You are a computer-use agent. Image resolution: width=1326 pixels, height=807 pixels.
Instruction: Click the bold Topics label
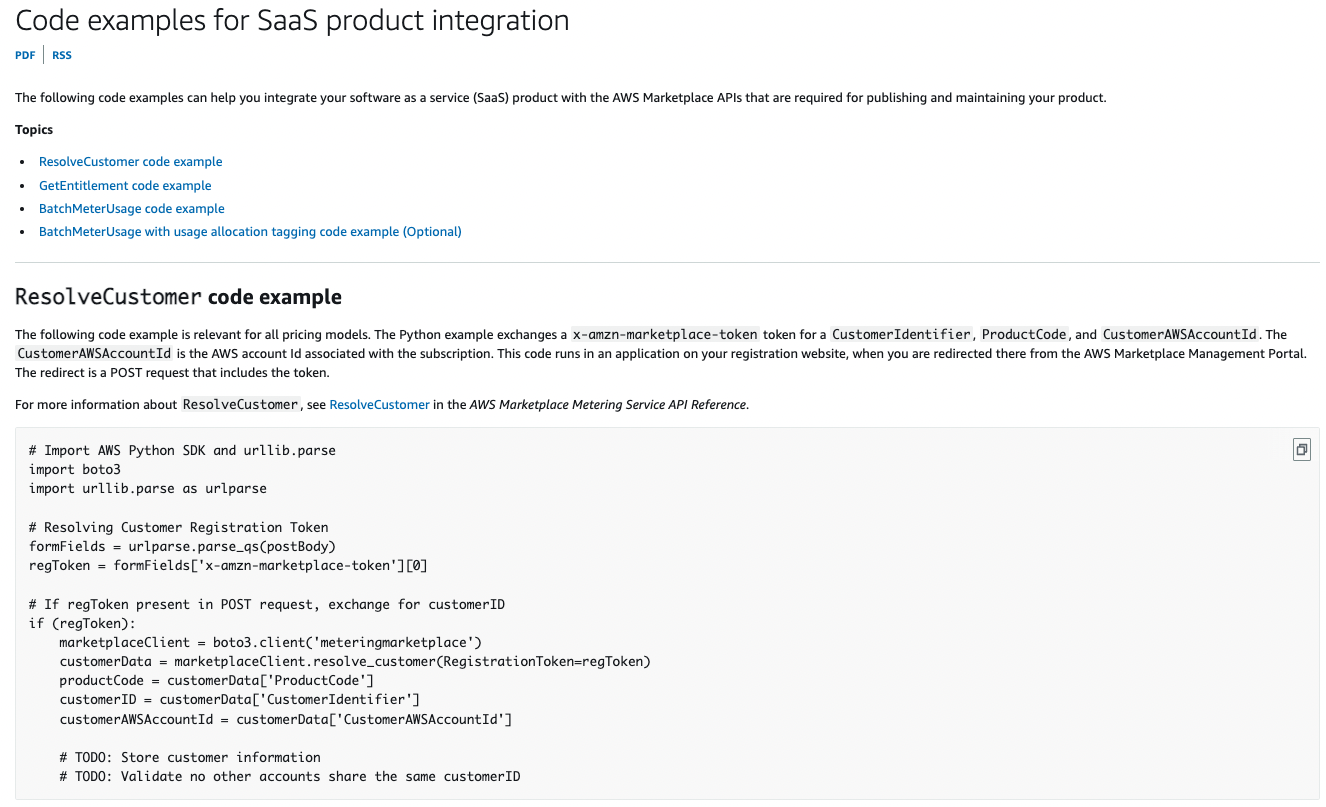pyautogui.click(x=34, y=130)
